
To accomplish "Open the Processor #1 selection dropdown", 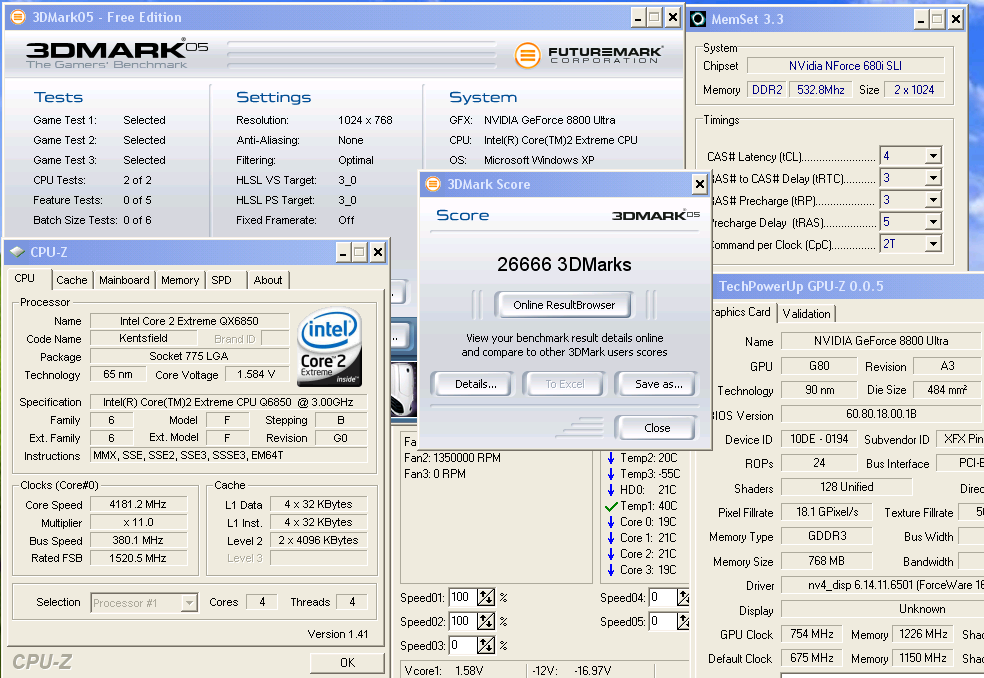I will (x=189, y=603).
